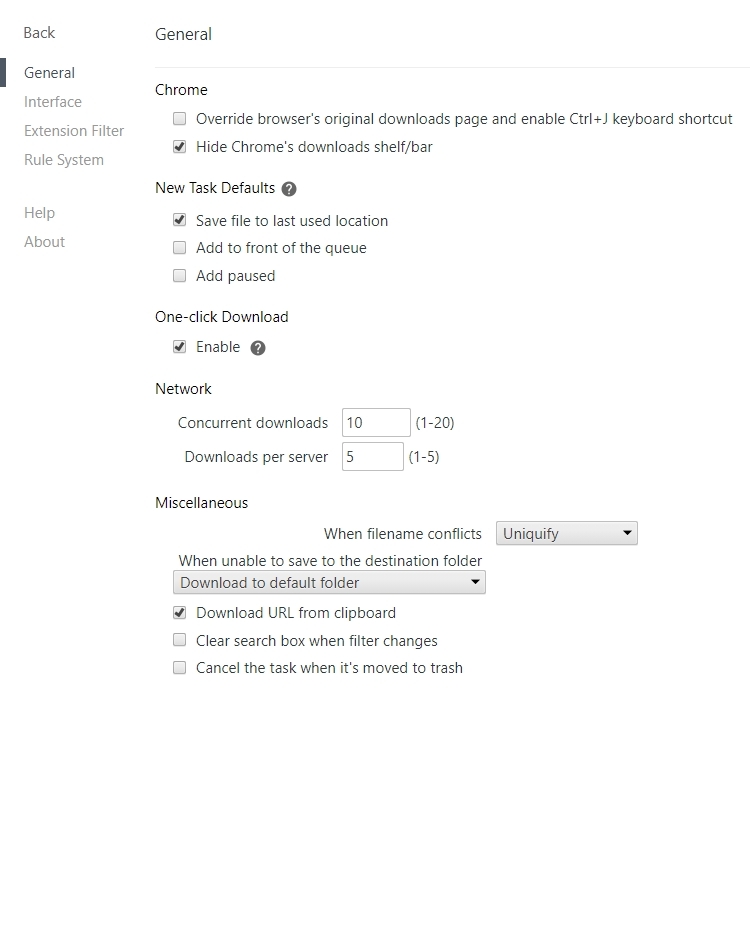Open help icon next to New Task Defaults
This screenshot has height=937, width=750.
tap(289, 189)
